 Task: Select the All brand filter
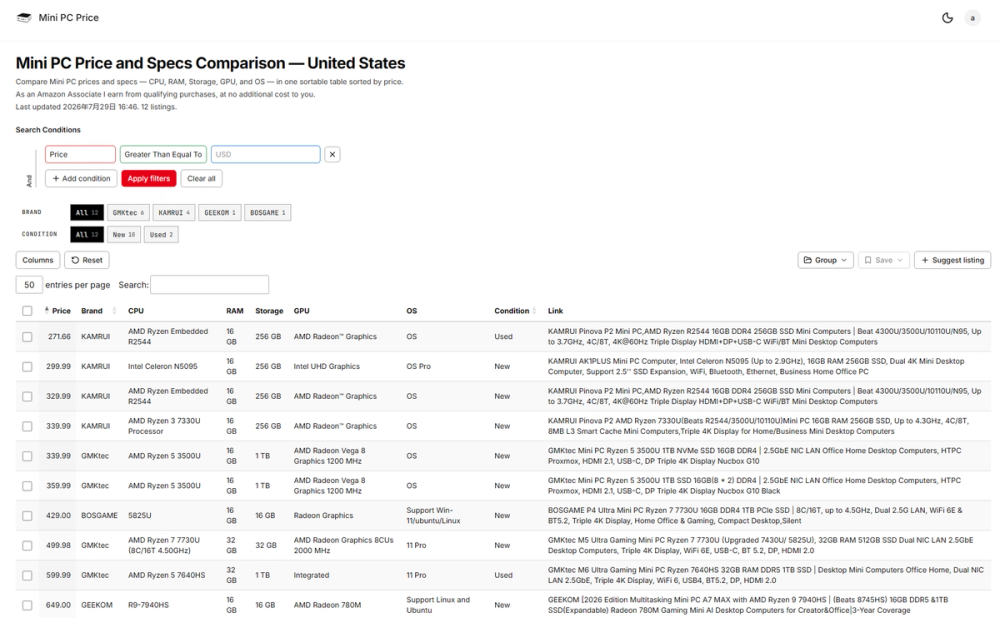click(x=87, y=212)
